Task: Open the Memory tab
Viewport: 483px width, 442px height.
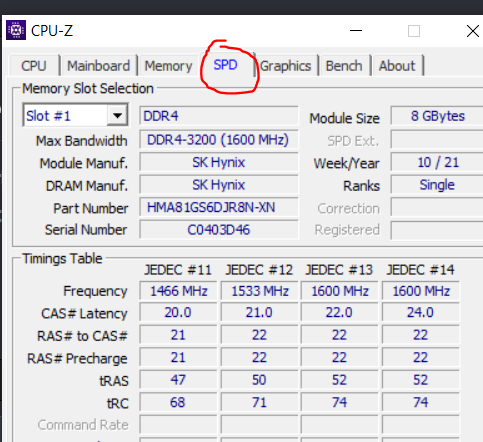Action: (x=168, y=66)
